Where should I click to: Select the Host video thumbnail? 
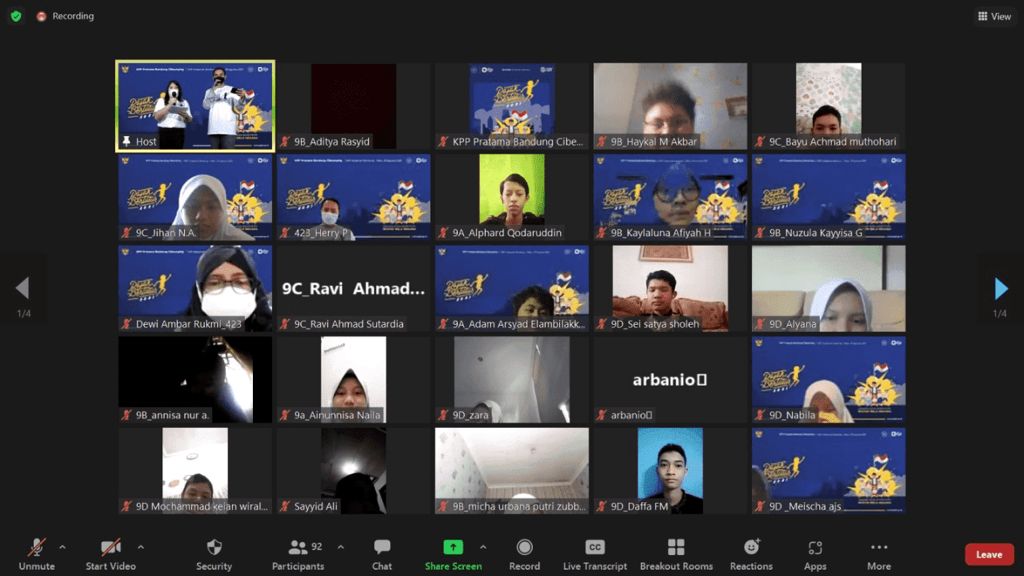click(195, 107)
